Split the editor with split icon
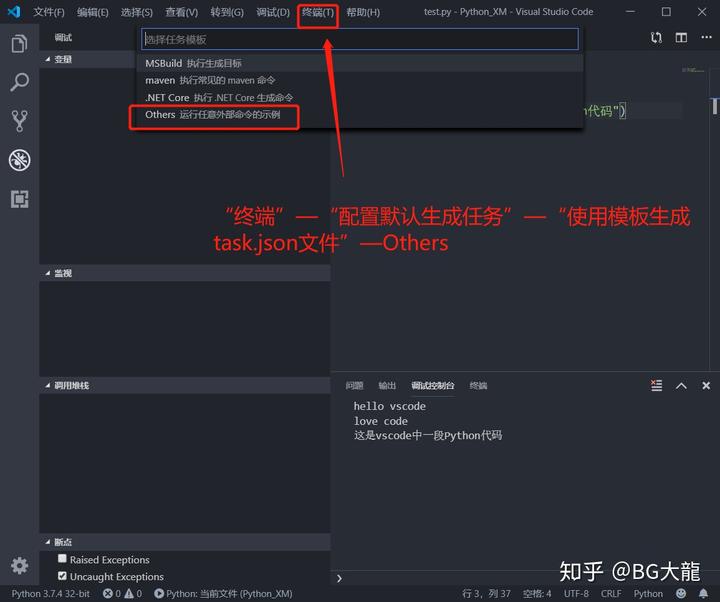Screen dimensions: 720x602 681,38
